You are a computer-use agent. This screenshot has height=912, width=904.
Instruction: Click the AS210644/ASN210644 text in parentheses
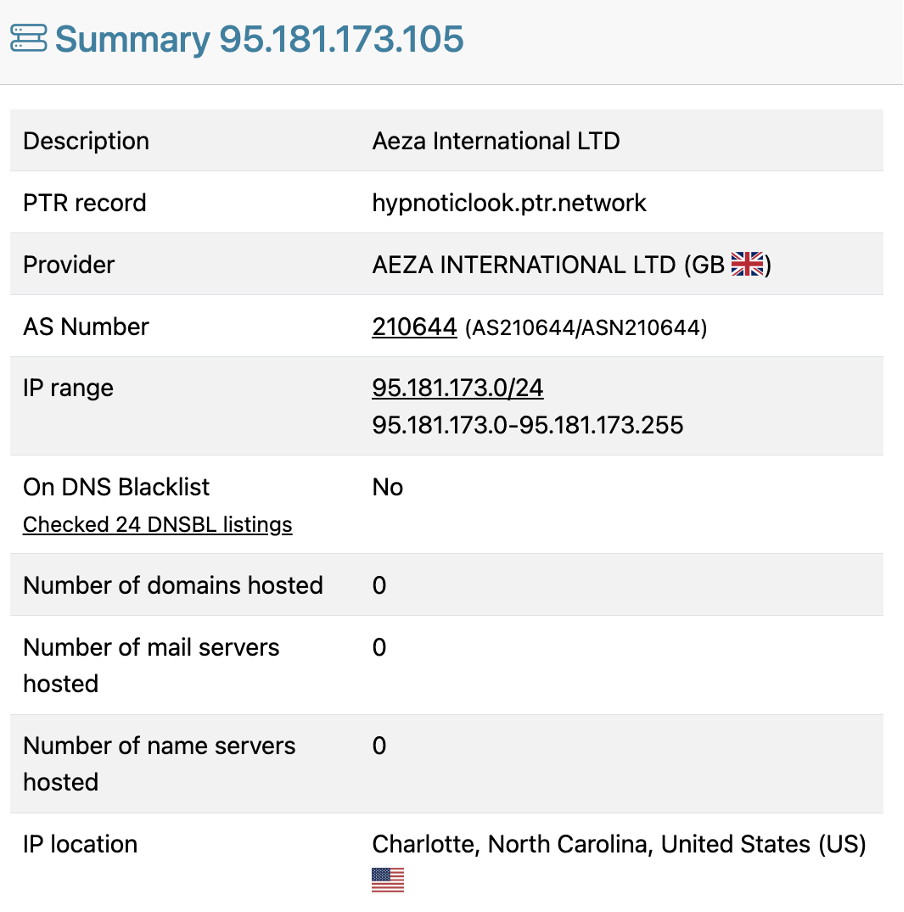coord(586,328)
